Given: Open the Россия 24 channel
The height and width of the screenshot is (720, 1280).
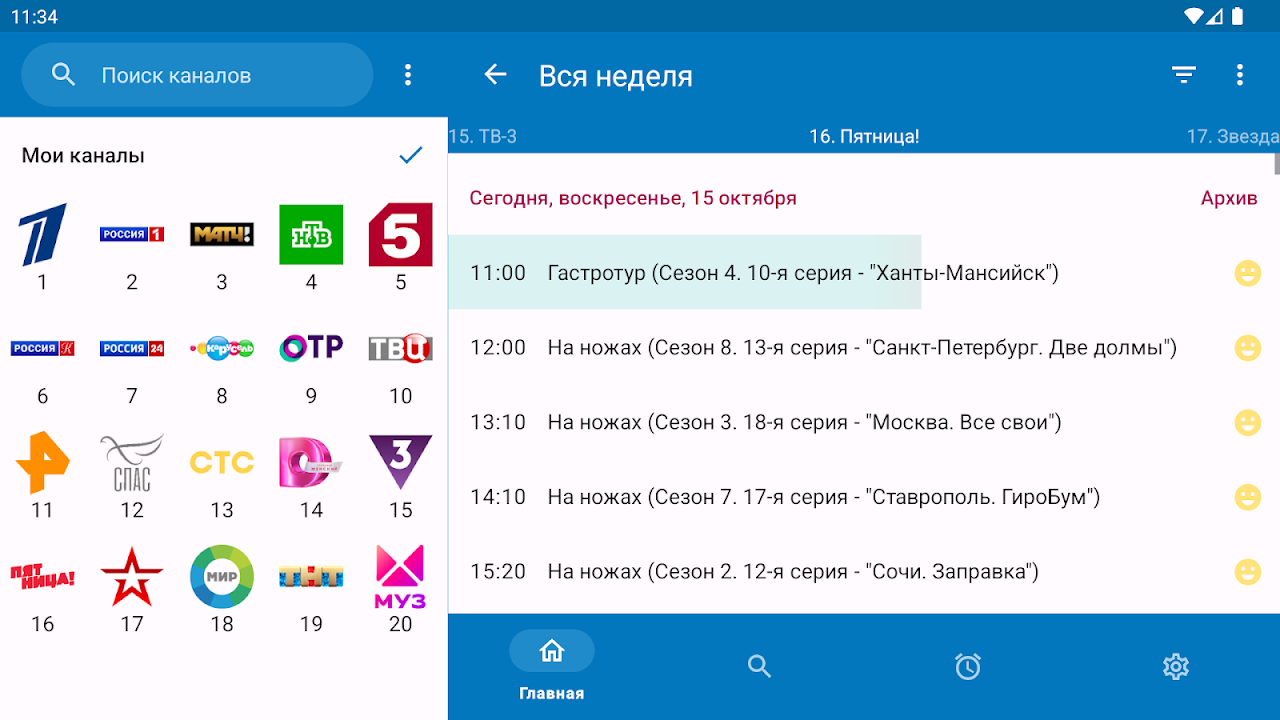Looking at the screenshot, I should 132,349.
